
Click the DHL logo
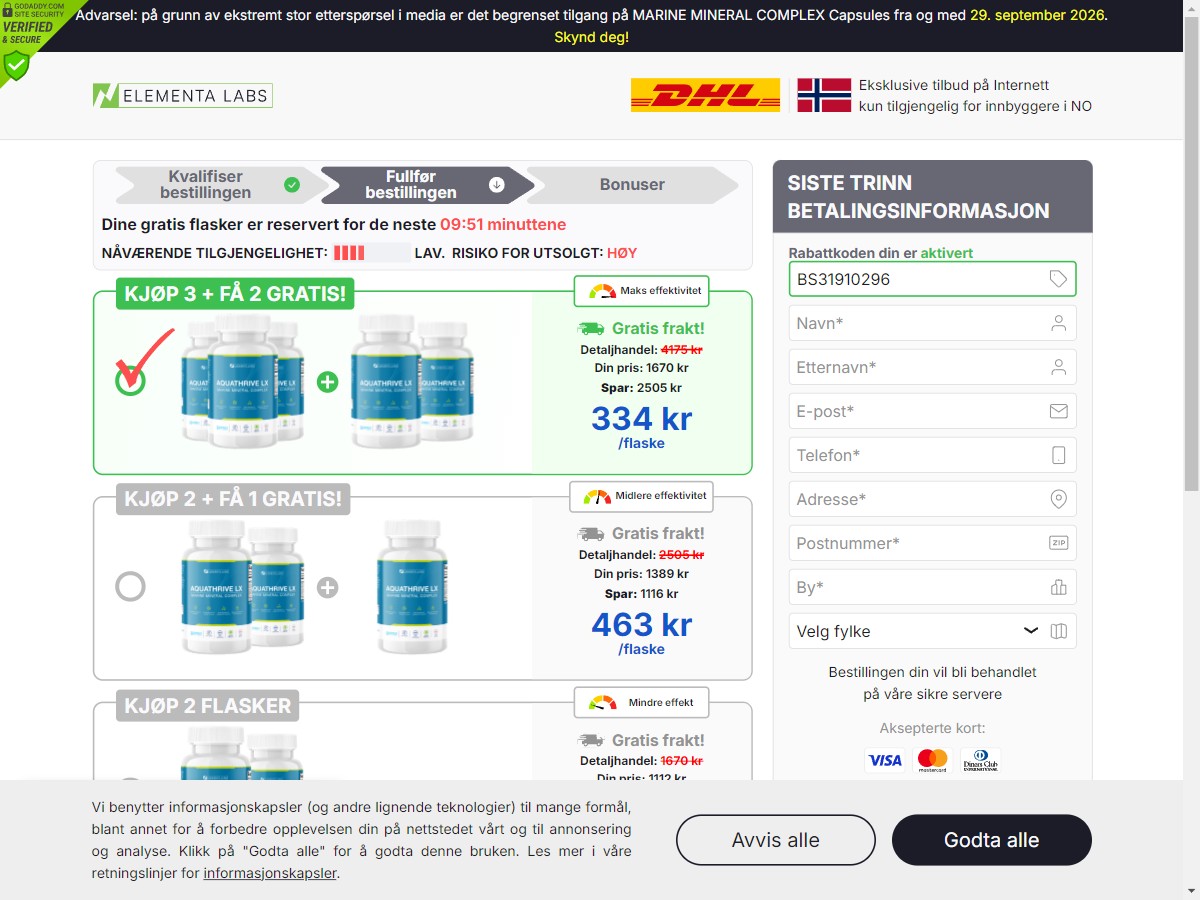click(x=705, y=95)
